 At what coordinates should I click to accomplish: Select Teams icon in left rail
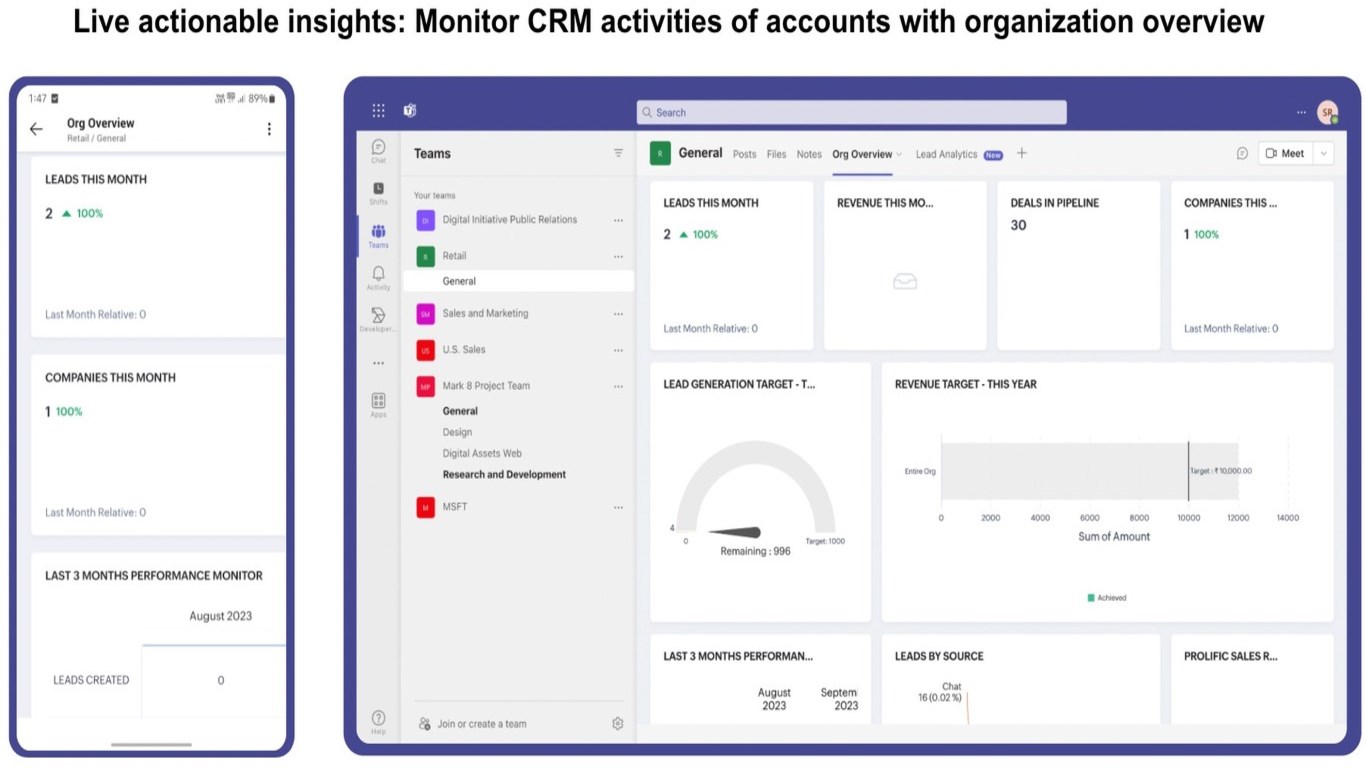378,236
